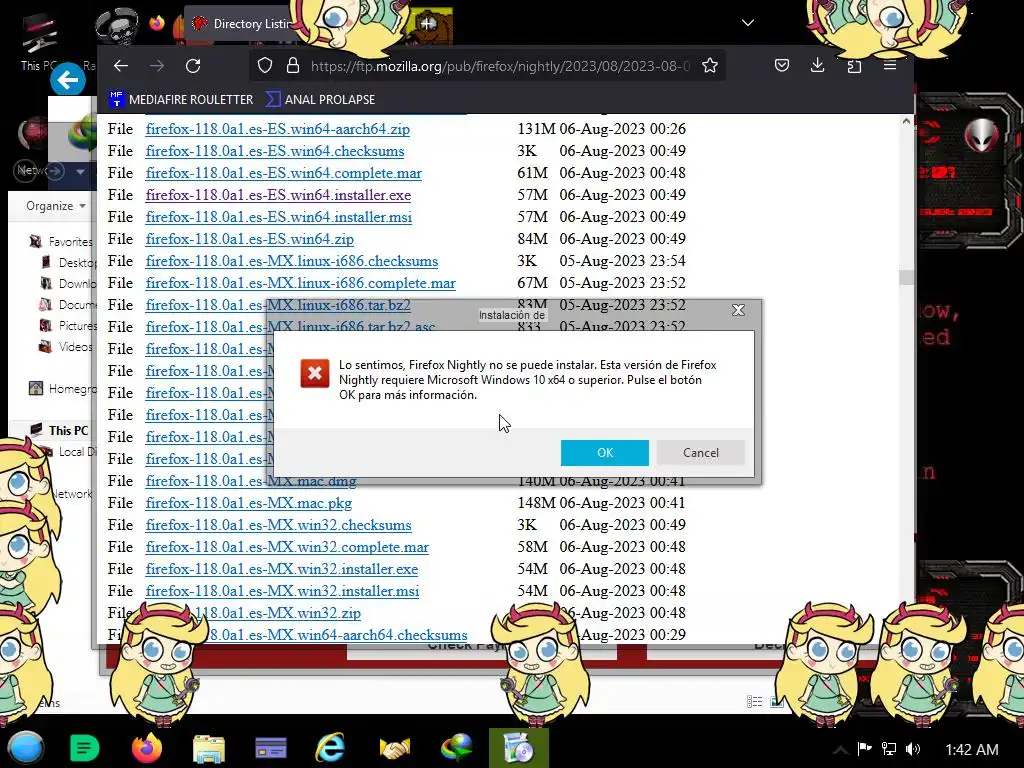The width and height of the screenshot is (1024, 768).
Task: Close the Instalación de dialog
Action: click(739, 310)
